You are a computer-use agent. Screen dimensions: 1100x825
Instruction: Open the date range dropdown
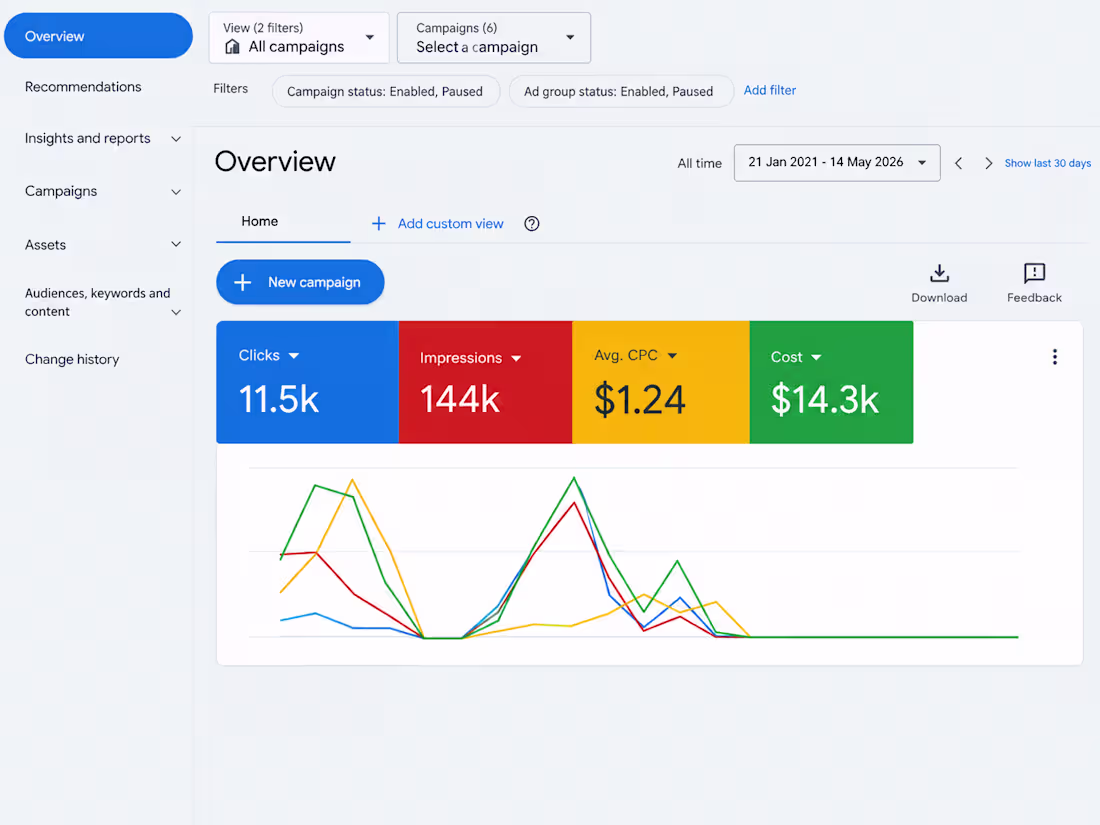click(x=837, y=163)
